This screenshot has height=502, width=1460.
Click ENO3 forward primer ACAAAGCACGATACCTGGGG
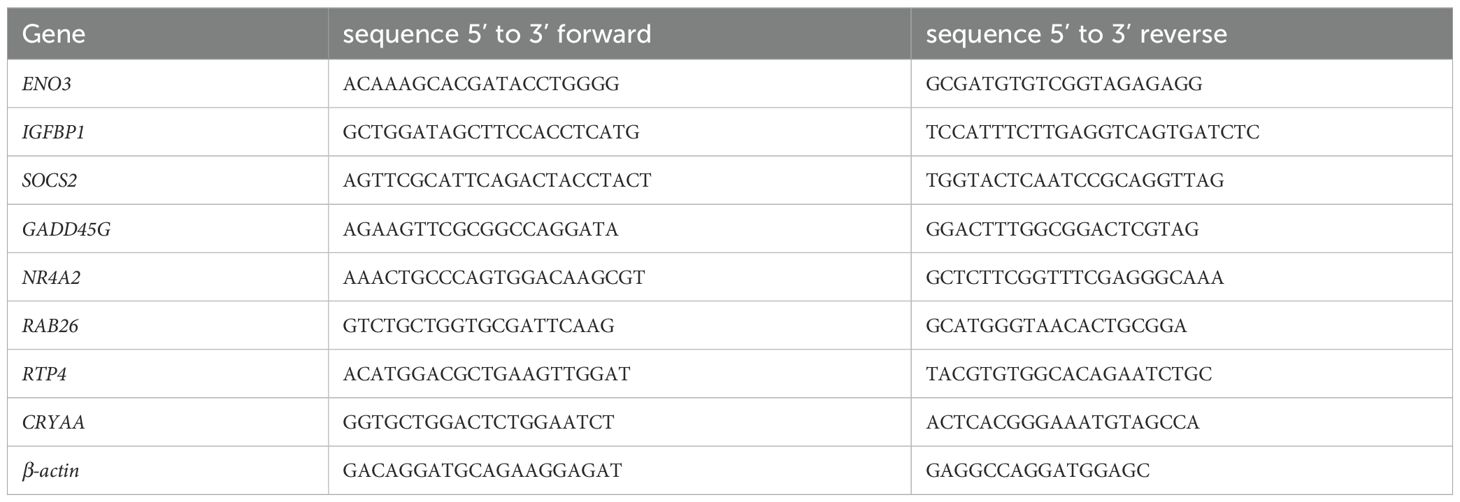point(481,84)
